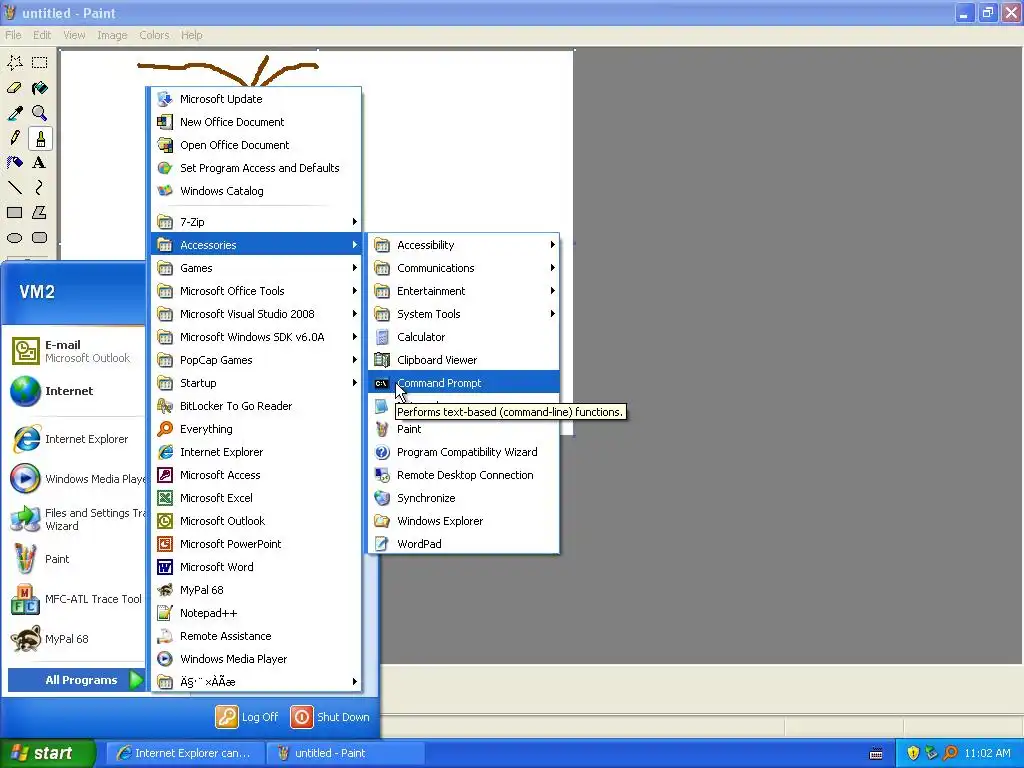This screenshot has height=768, width=1024.
Task: Click Synchronize in Accessories menu
Action: 464,498
